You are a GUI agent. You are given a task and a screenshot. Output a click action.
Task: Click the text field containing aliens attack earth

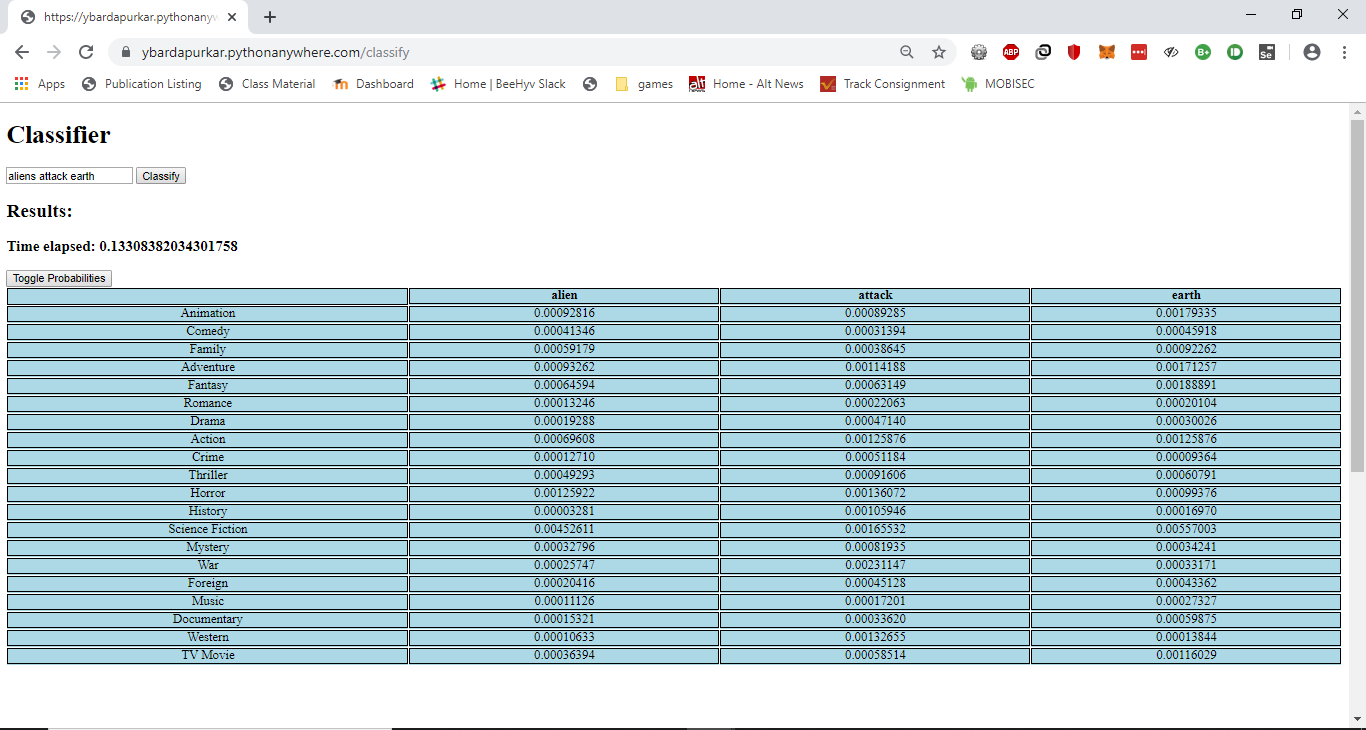point(69,176)
